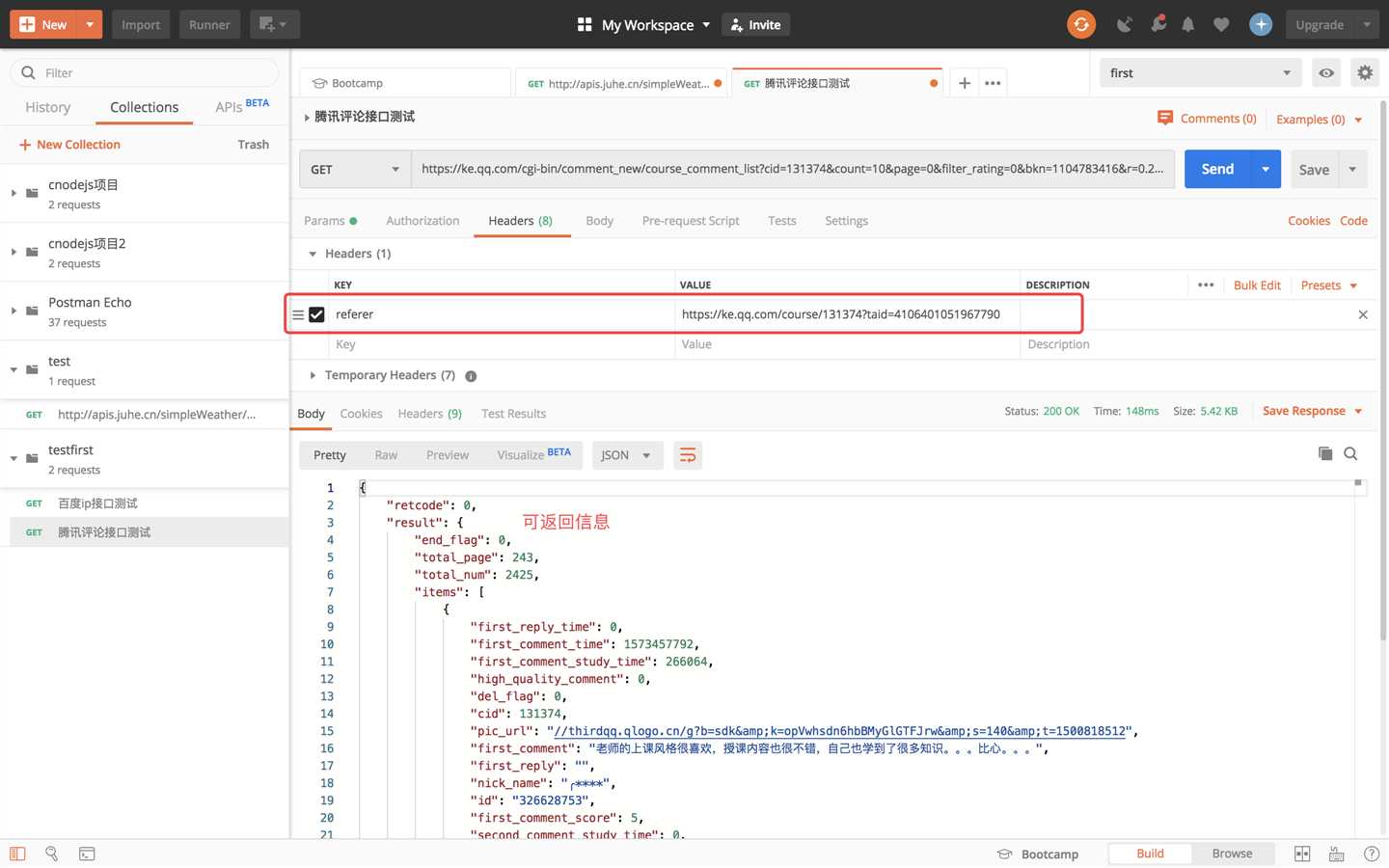
Task: Switch to Build mode toggle
Action: coord(1150,854)
